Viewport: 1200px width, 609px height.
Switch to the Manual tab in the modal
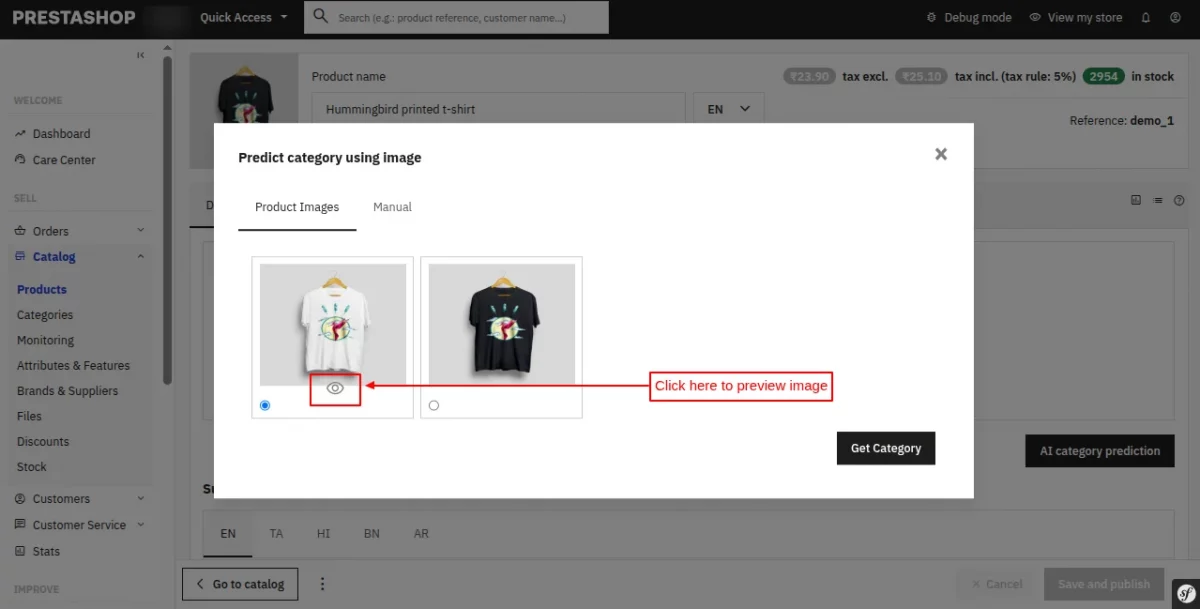(x=392, y=207)
